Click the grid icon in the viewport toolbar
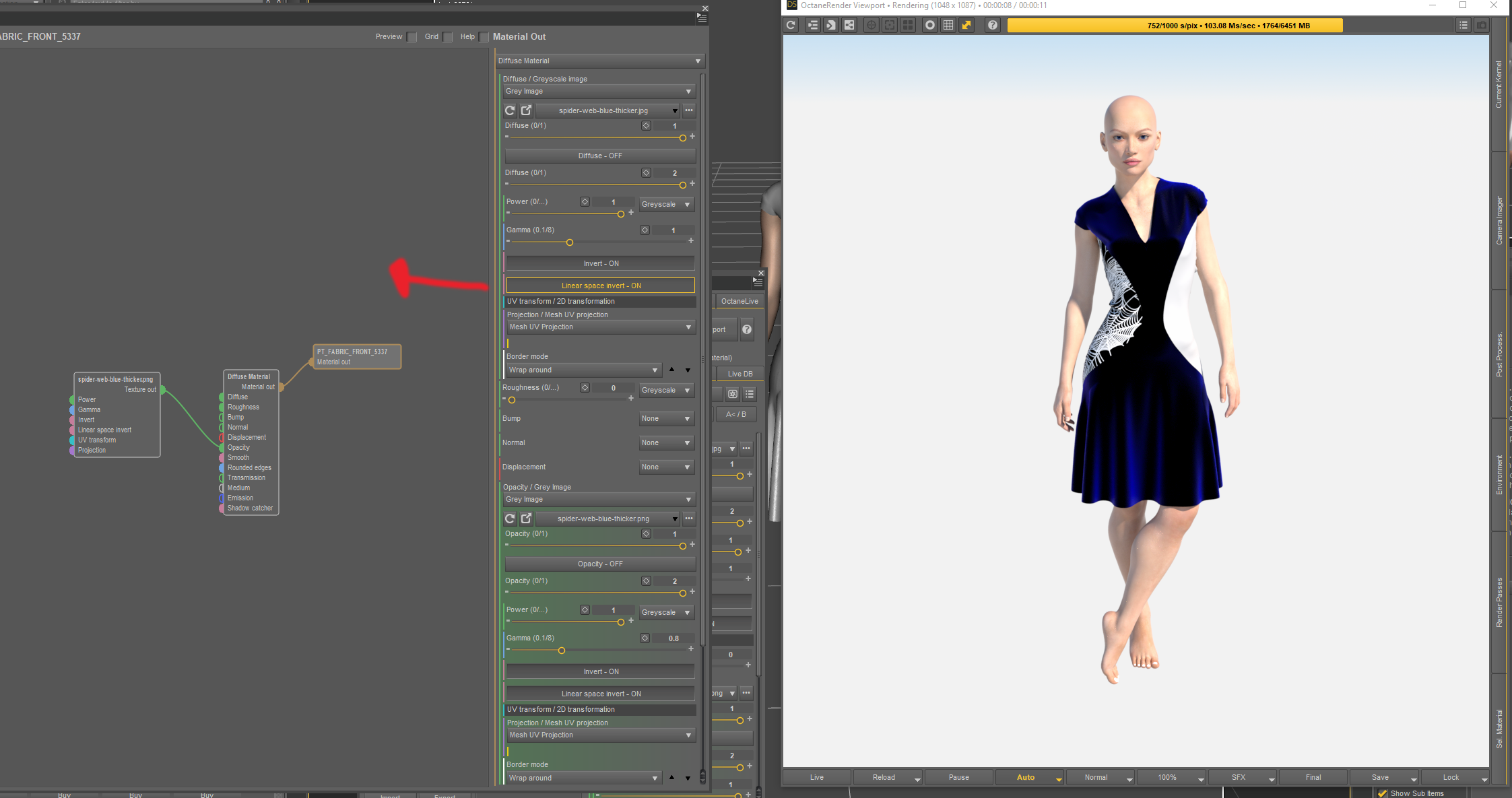The width and height of the screenshot is (1512, 798). [948, 25]
